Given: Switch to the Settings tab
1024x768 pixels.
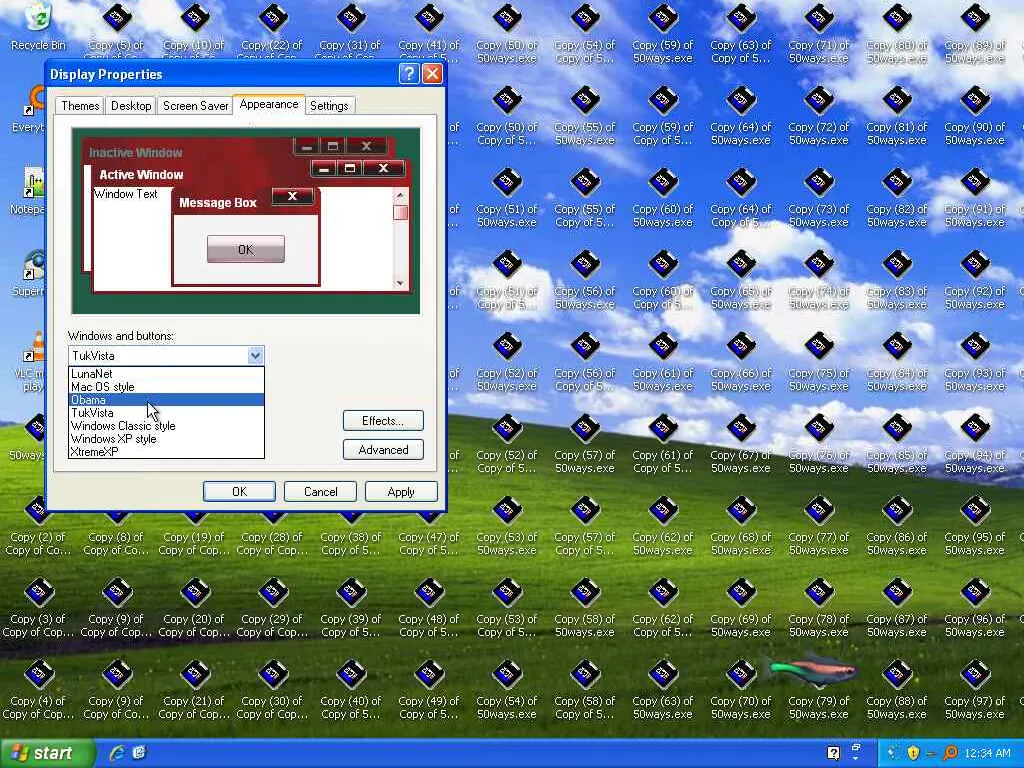Looking at the screenshot, I should pyautogui.click(x=329, y=106).
